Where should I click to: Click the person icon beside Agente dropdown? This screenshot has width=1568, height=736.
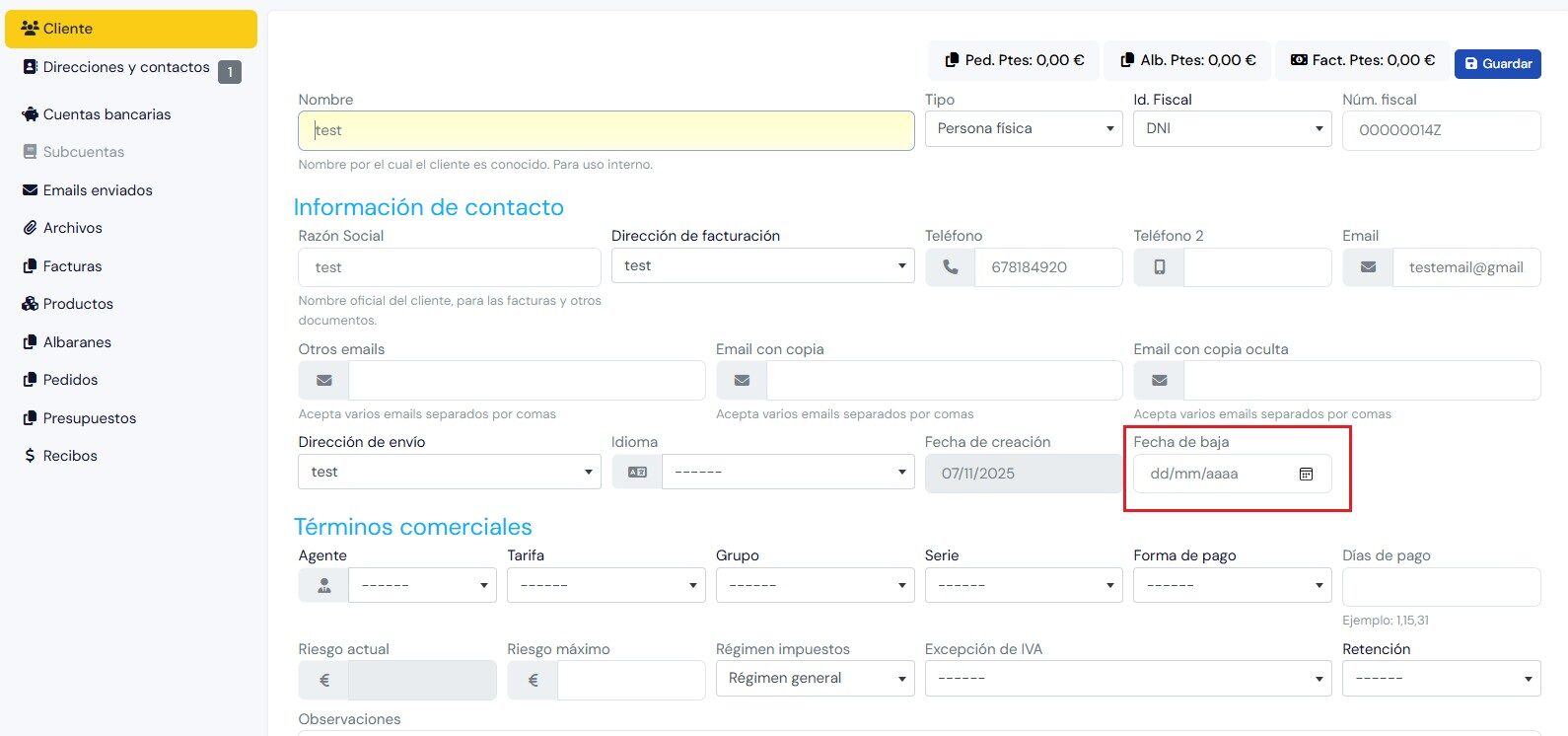(x=323, y=585)
